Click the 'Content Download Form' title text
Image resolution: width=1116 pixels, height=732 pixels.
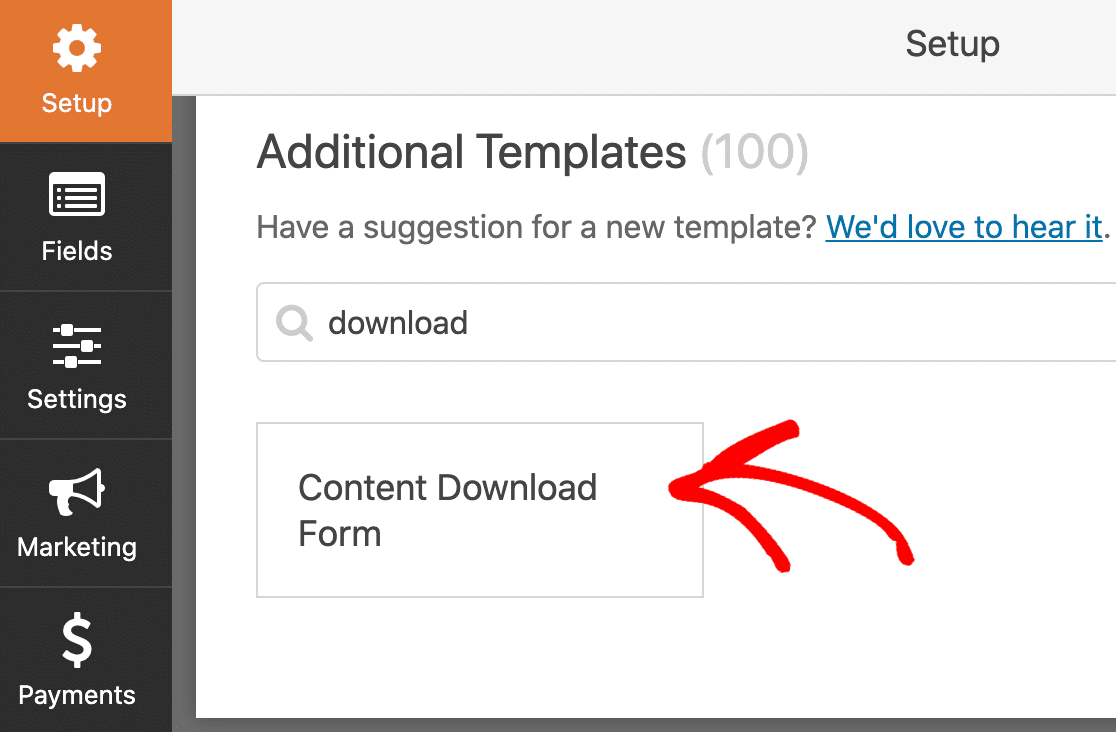pyautogui.click(x=447, y=511)
